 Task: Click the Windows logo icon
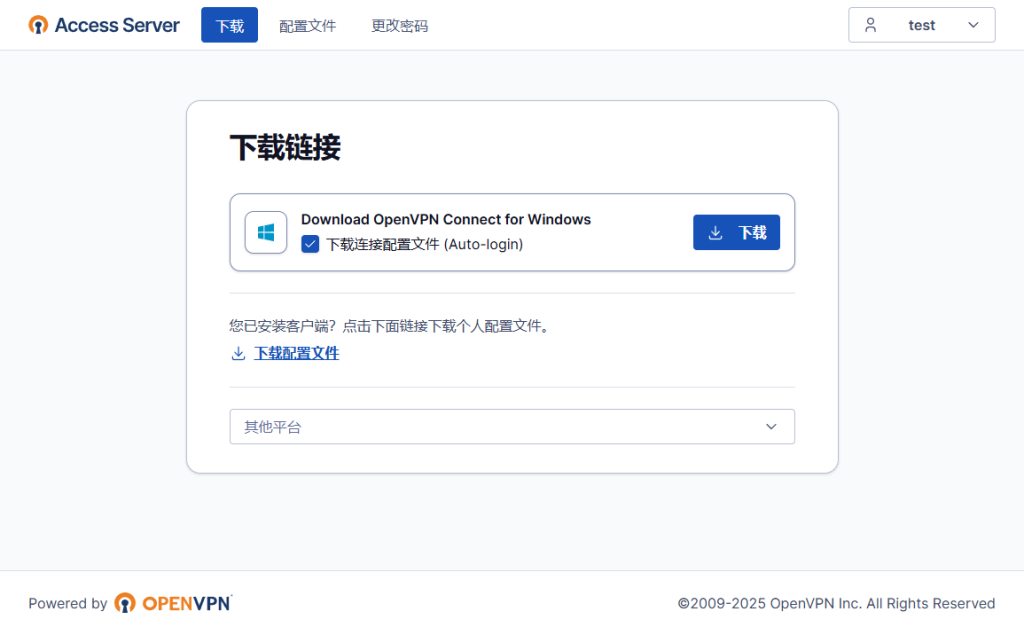click(266, 233)
